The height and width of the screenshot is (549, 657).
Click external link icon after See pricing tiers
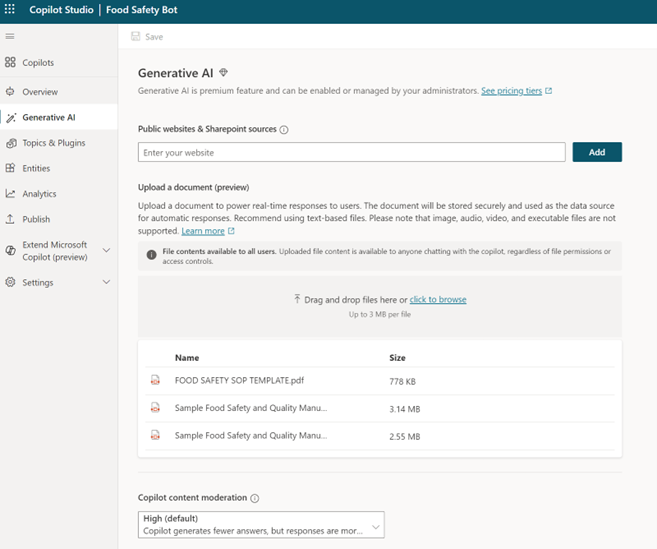tap(548, 91)
